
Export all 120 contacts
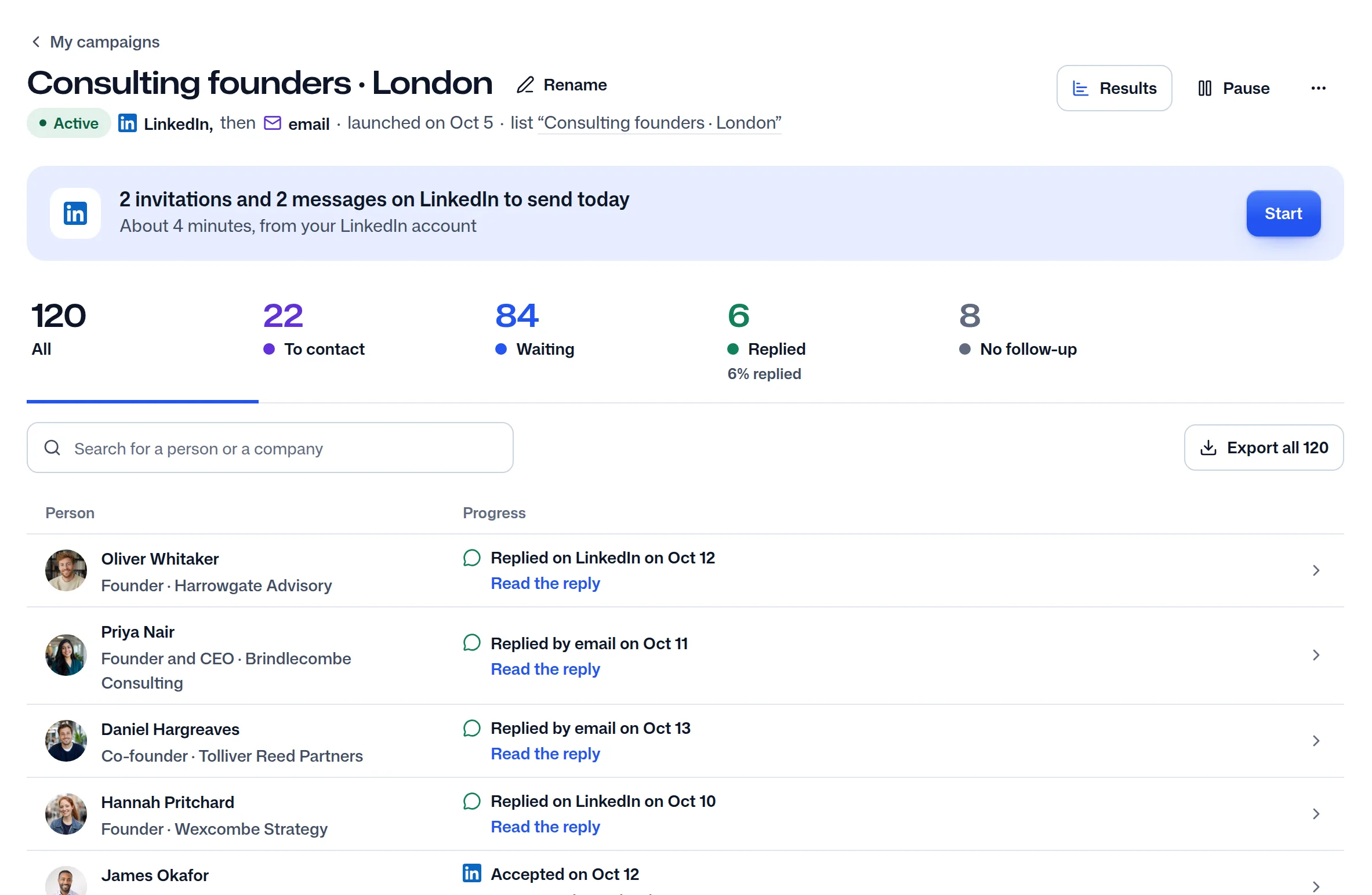[x=1264, y=447]
